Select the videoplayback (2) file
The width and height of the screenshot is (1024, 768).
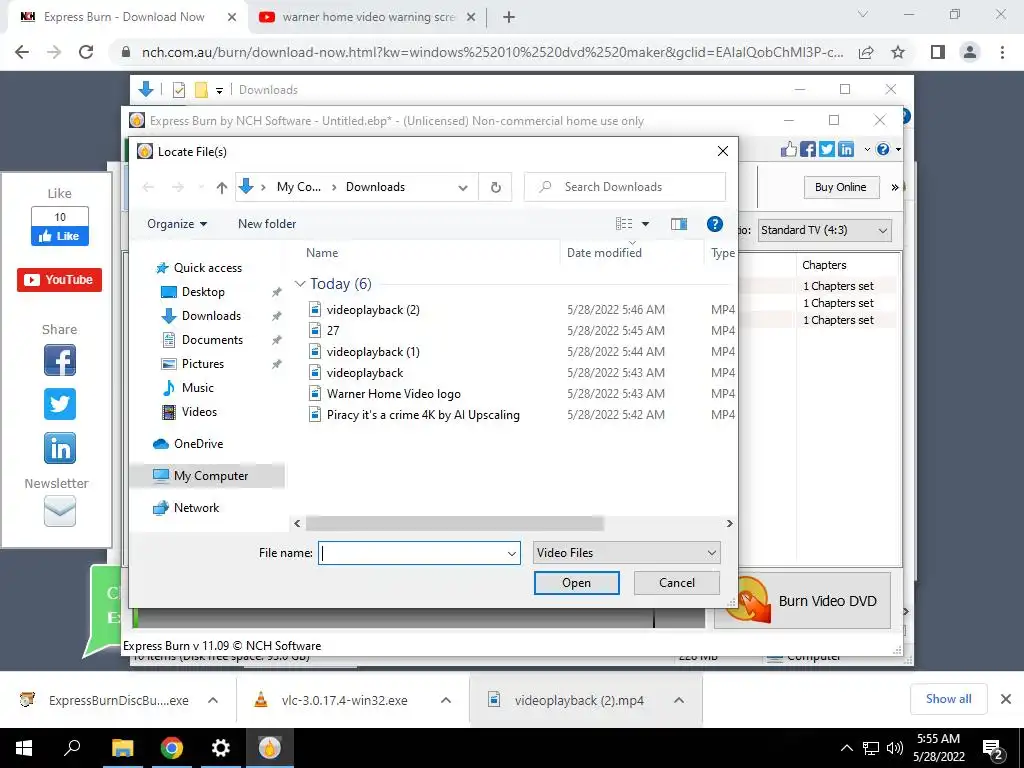373,310
